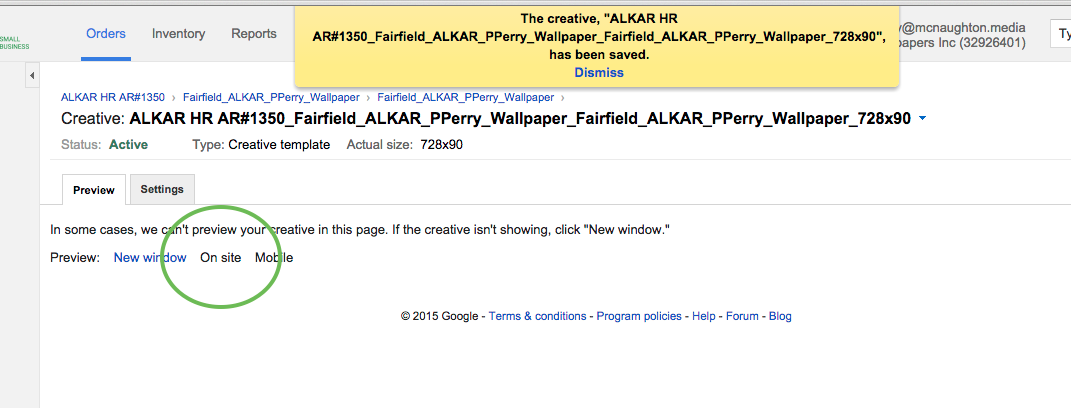Select the Preview tab
This screenshot has width=1071, height=408.
pos(93,190)
